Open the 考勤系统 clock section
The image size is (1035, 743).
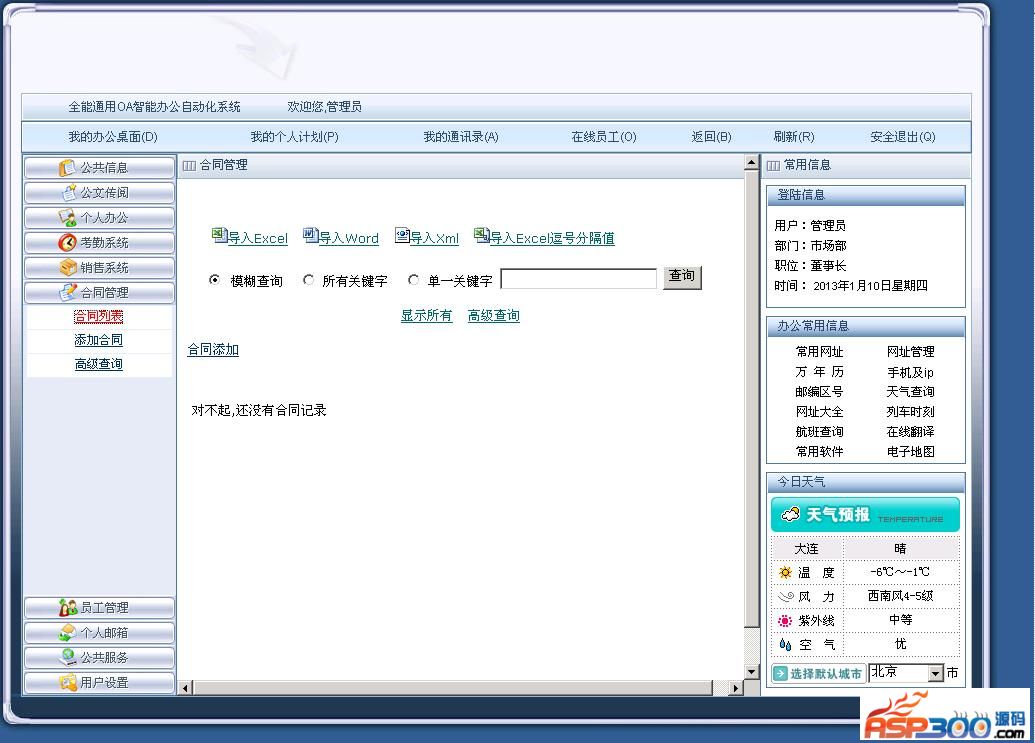(100, 243)
